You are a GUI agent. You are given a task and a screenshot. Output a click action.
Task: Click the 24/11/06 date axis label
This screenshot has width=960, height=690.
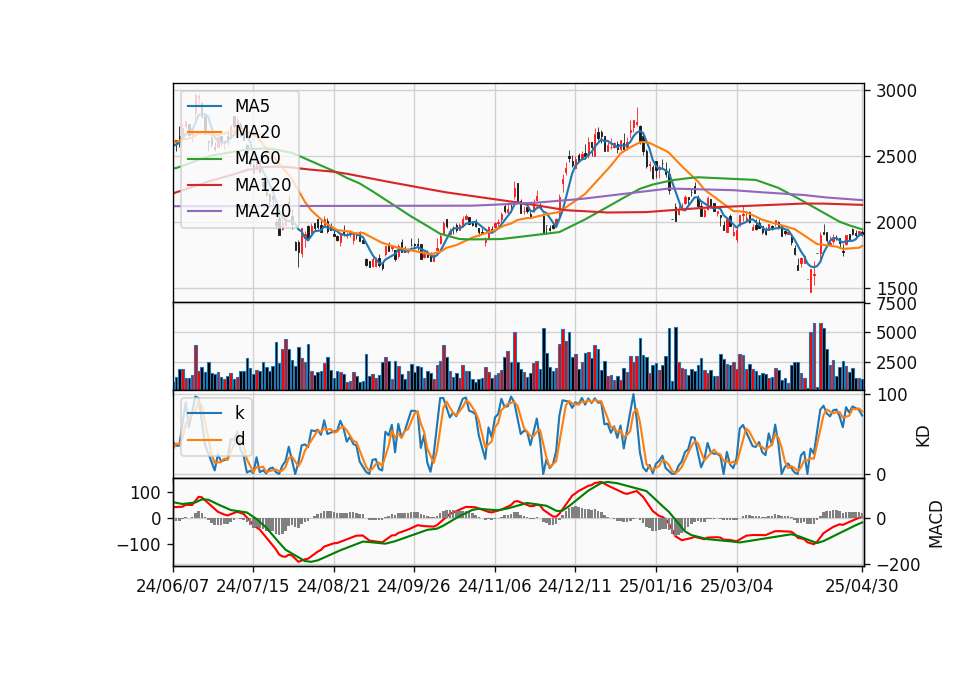(x=495, y=587)
